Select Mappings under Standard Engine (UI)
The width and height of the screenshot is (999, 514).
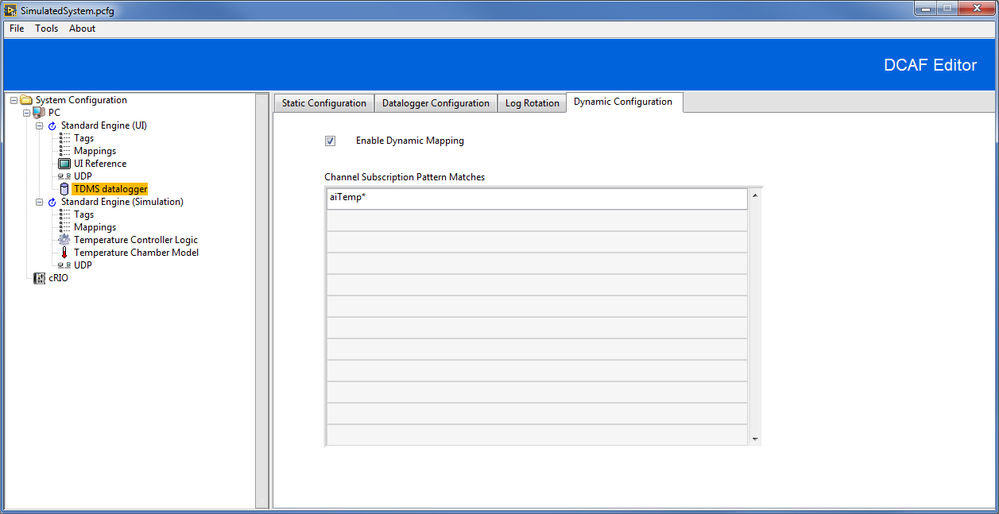95,151
